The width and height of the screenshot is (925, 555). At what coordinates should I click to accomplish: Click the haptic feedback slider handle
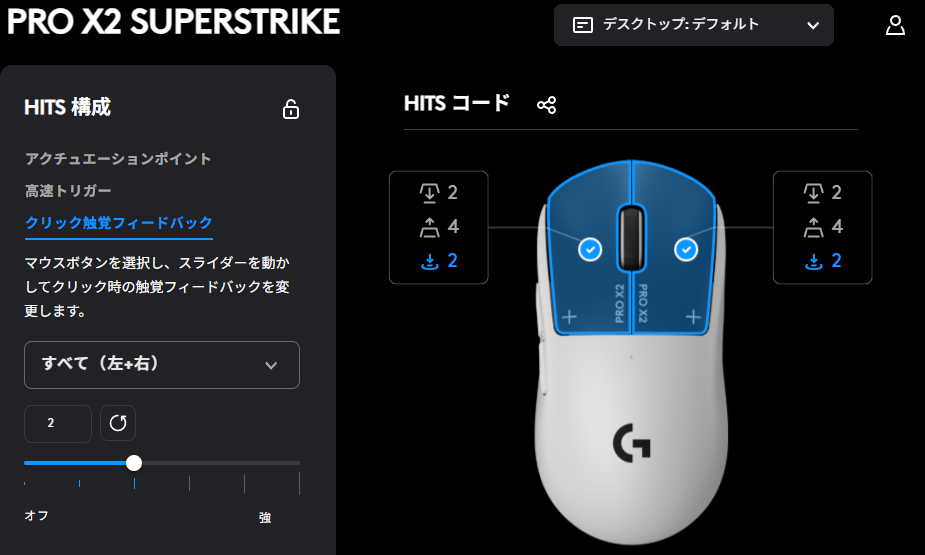134,463
